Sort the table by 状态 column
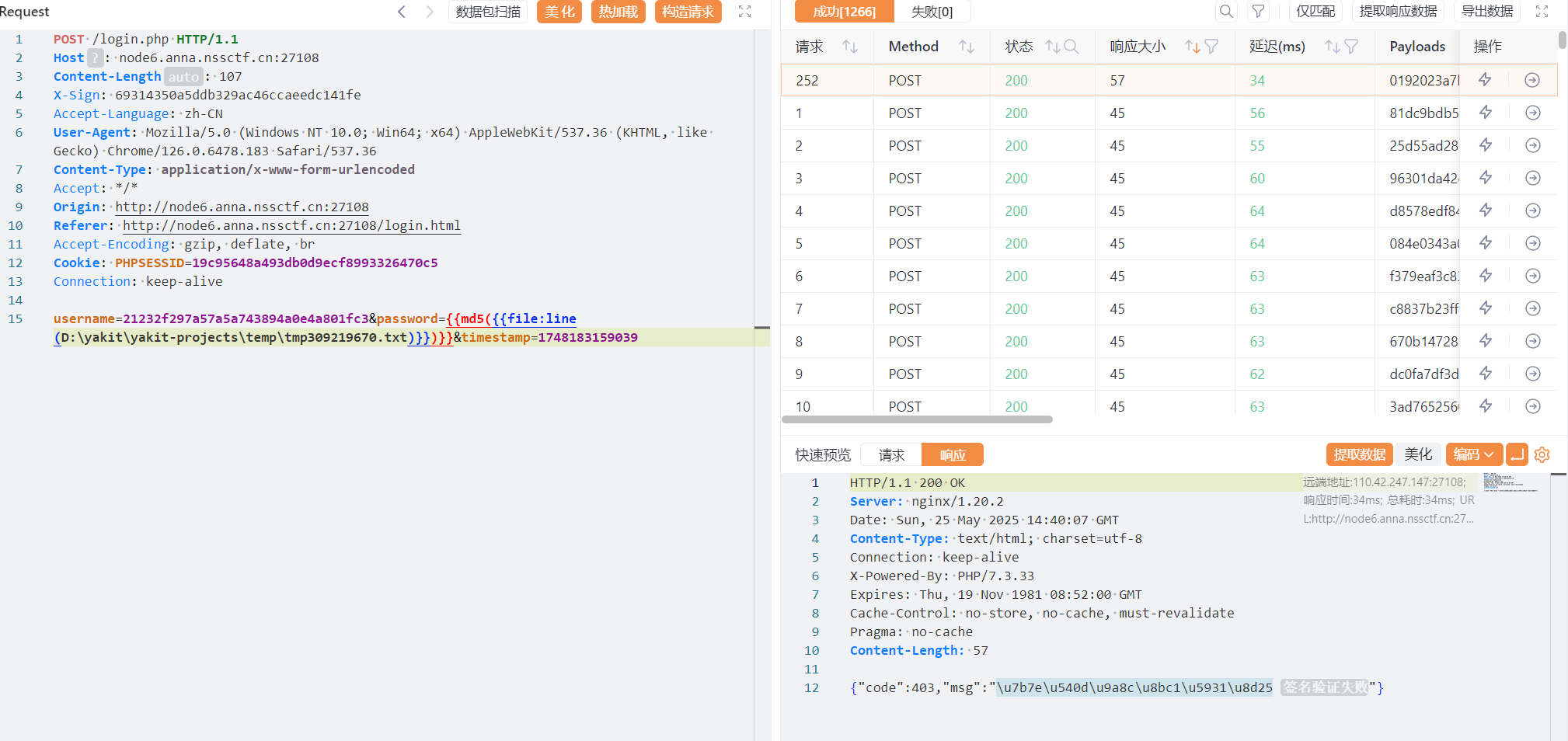 1052,47
